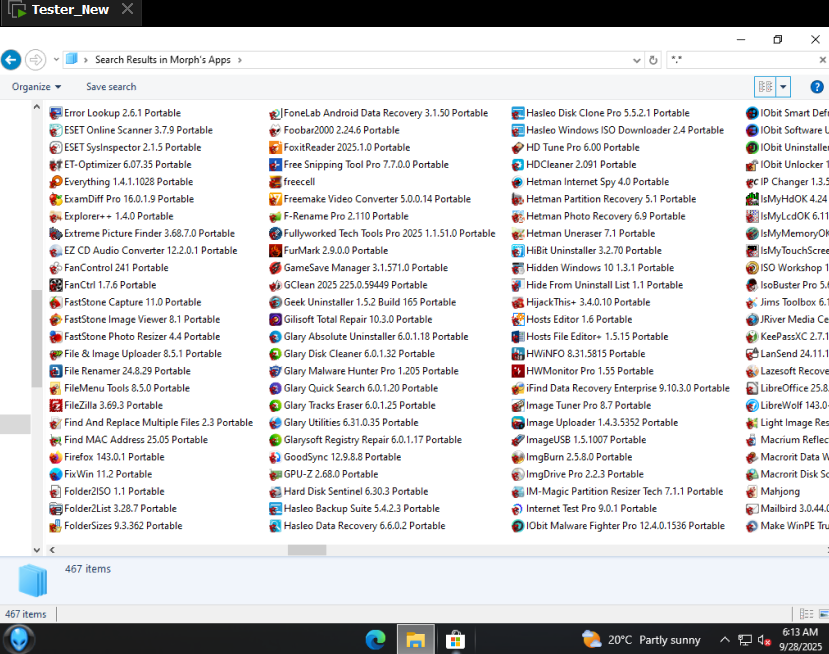Screen dimensions: 829x654
Task: Click the LibreOffice icon in the last column
Action: pos(752,389)
